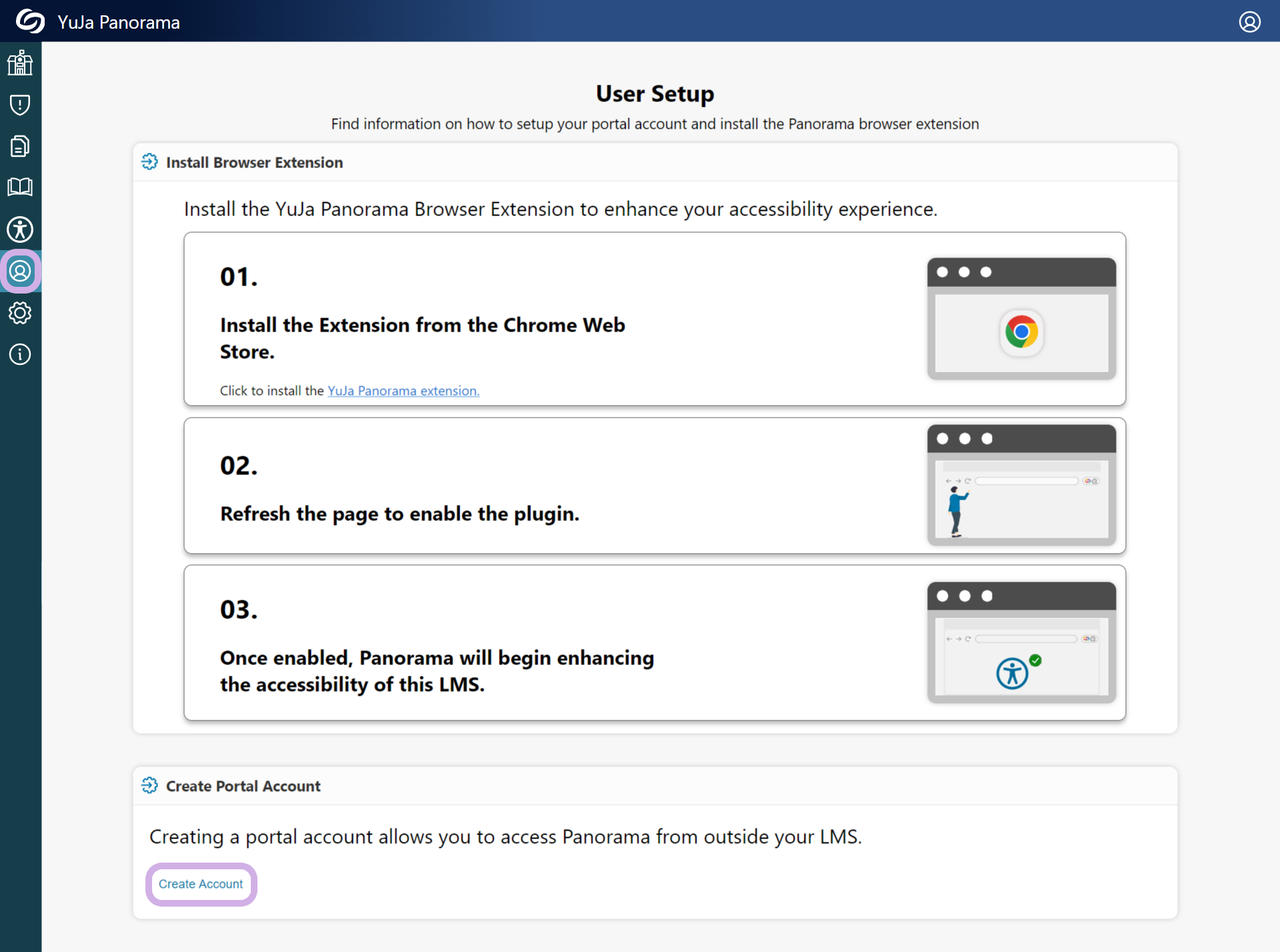The height and width of the screenshot is (952, 1280).
Task: Open the accessibility figure icon in sidebar
Action: click(20, 229)
